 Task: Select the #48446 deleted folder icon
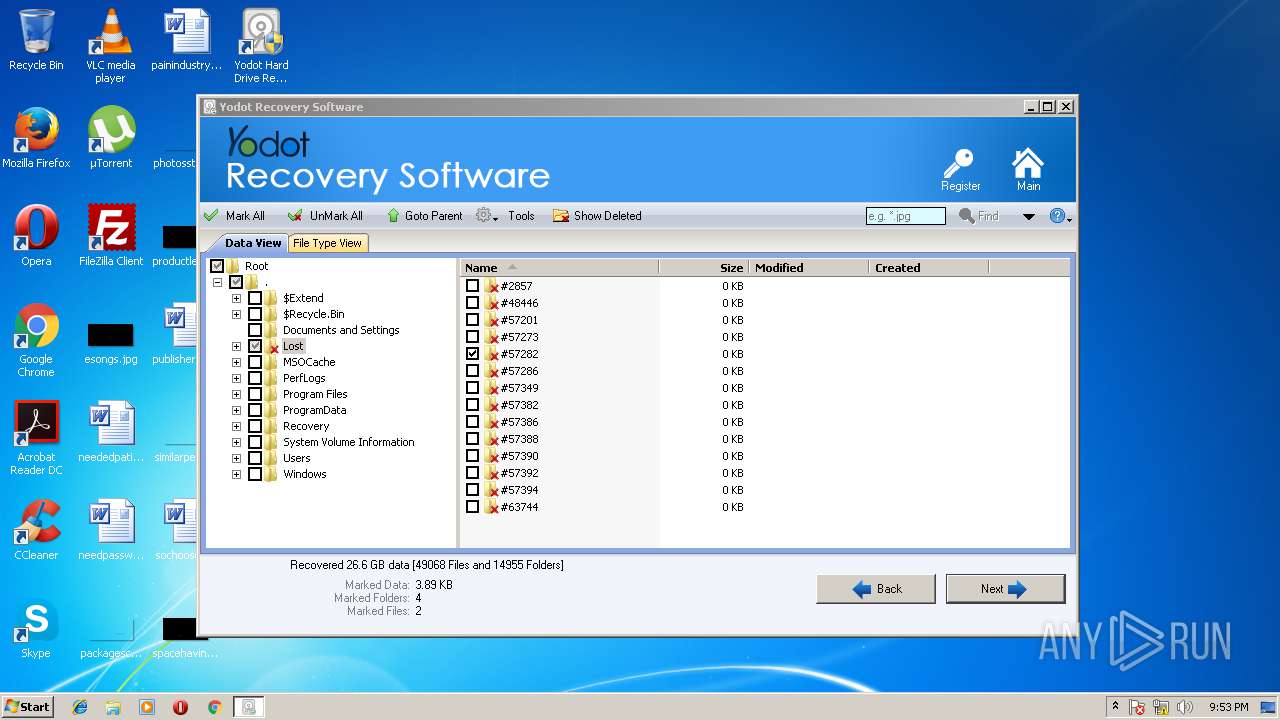click(x=491, y=303)
